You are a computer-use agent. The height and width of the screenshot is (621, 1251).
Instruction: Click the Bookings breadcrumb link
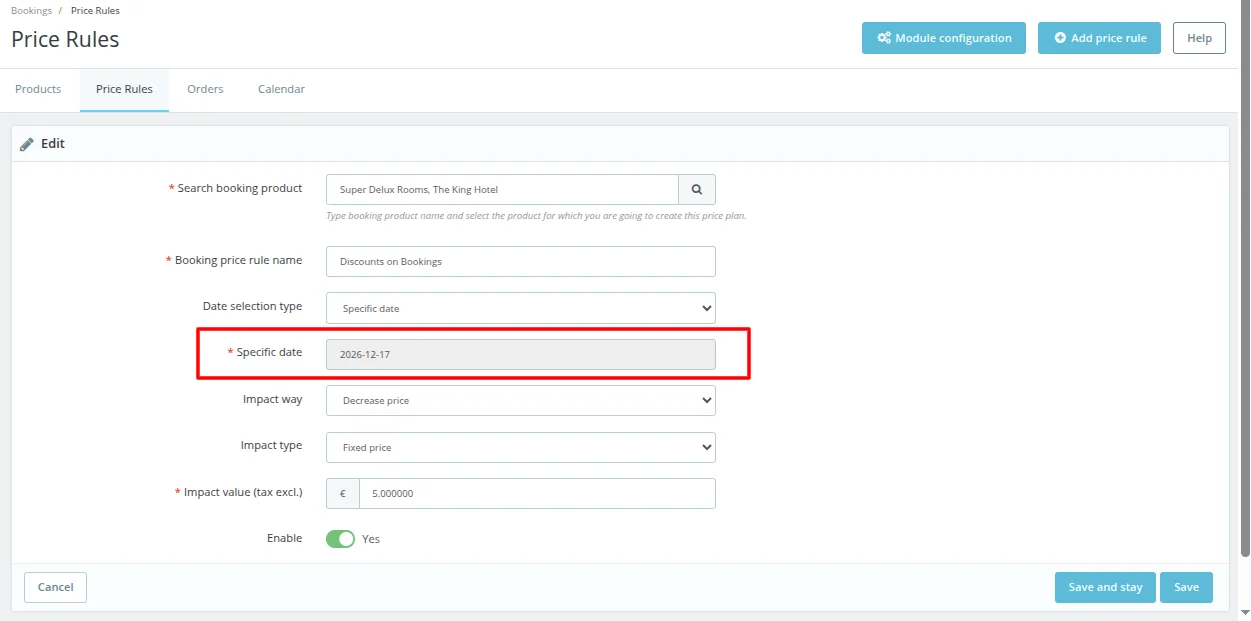31,10
